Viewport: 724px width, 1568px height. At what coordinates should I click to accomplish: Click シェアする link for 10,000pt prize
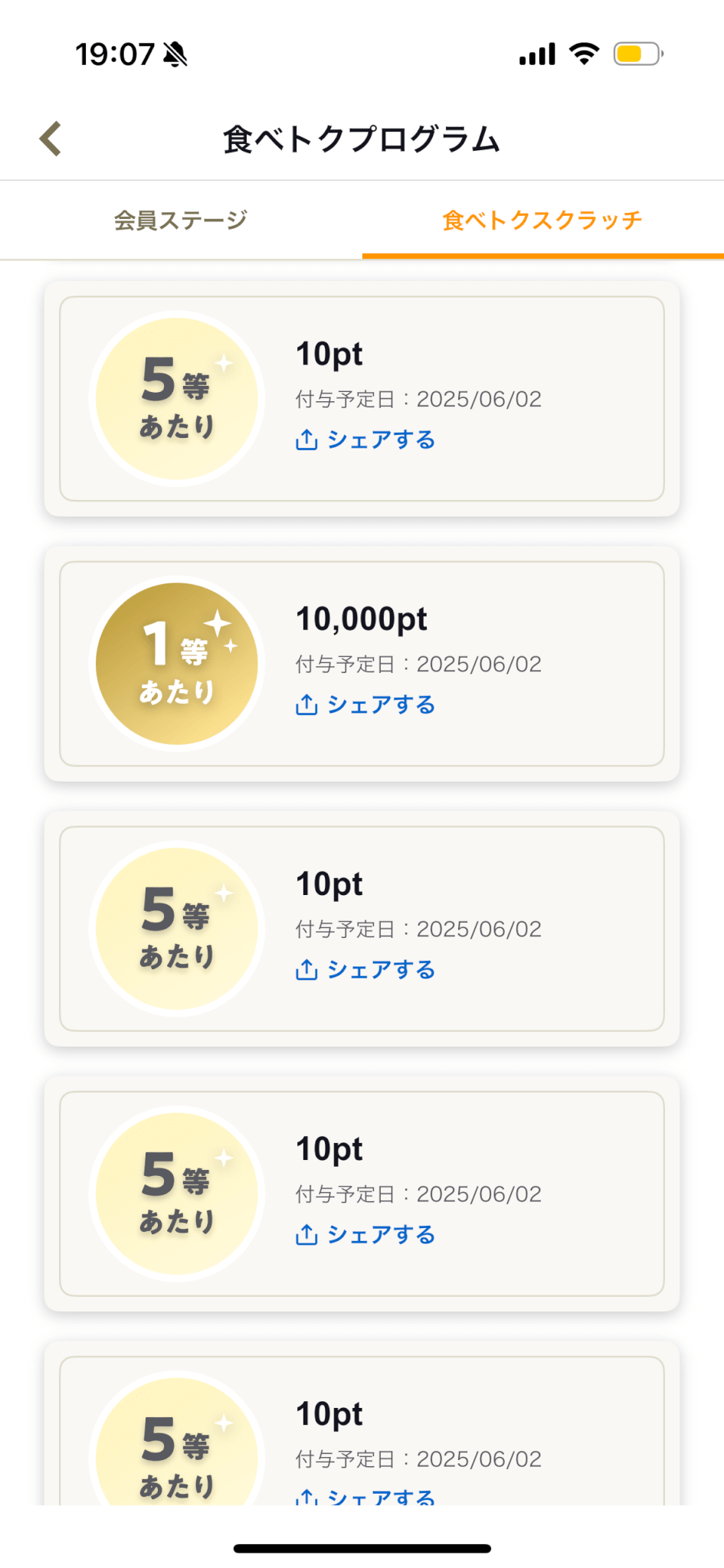(381, 704)
